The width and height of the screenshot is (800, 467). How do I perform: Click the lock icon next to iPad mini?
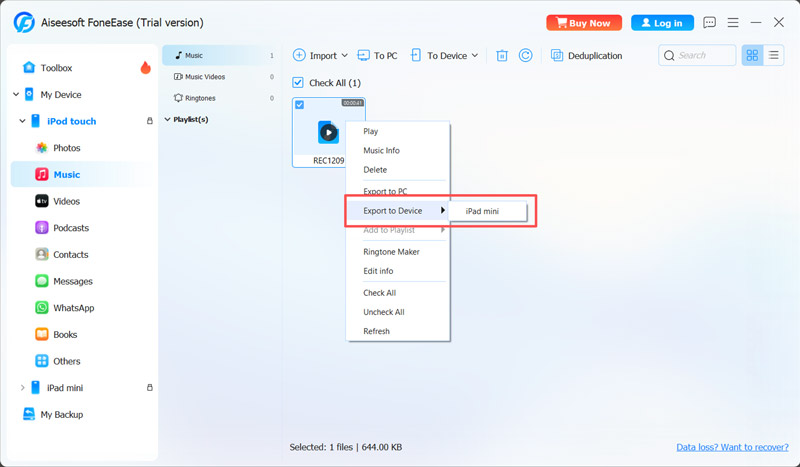[x=149, y=387]
